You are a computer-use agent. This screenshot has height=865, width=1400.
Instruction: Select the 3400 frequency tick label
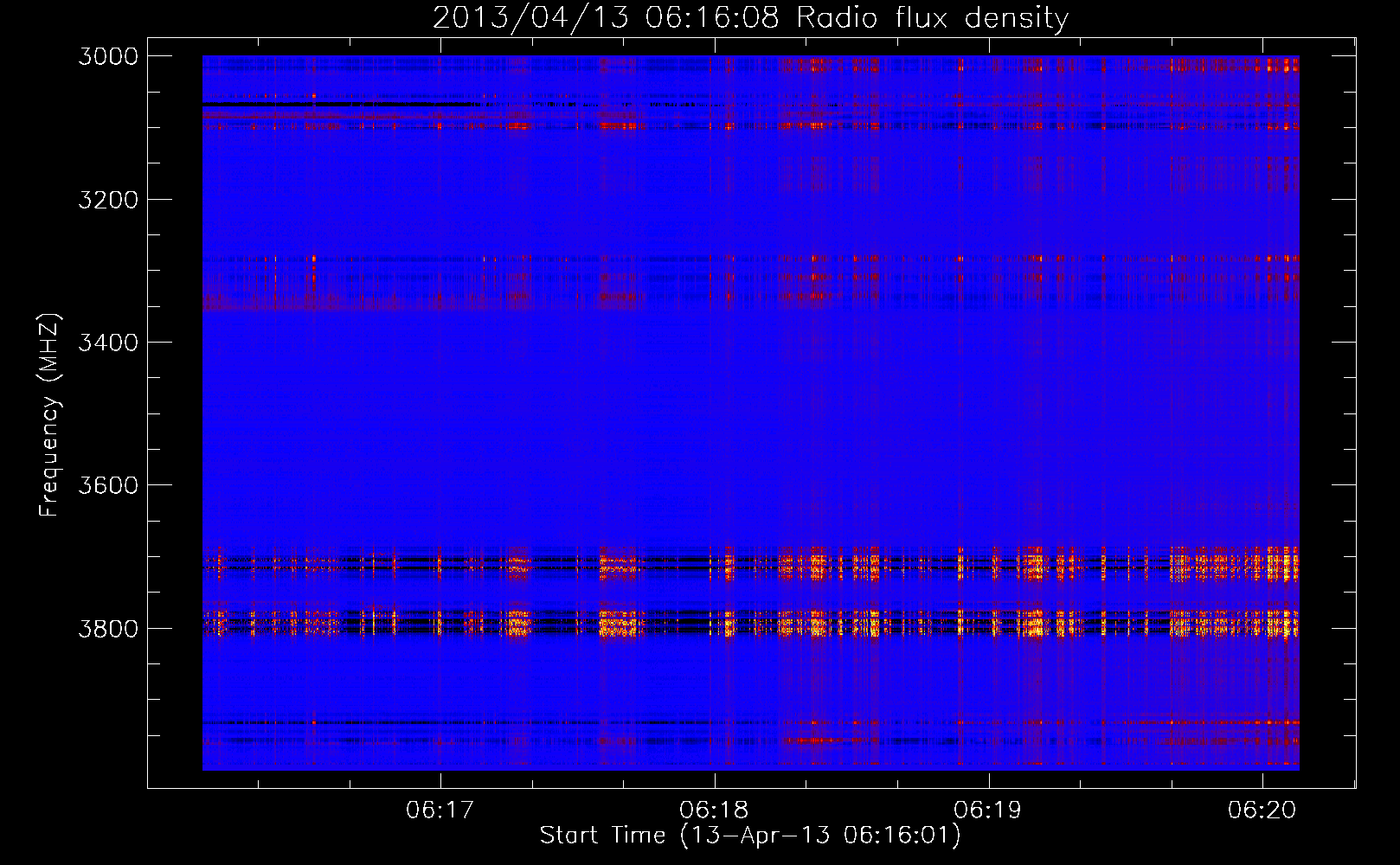[108, 343]
